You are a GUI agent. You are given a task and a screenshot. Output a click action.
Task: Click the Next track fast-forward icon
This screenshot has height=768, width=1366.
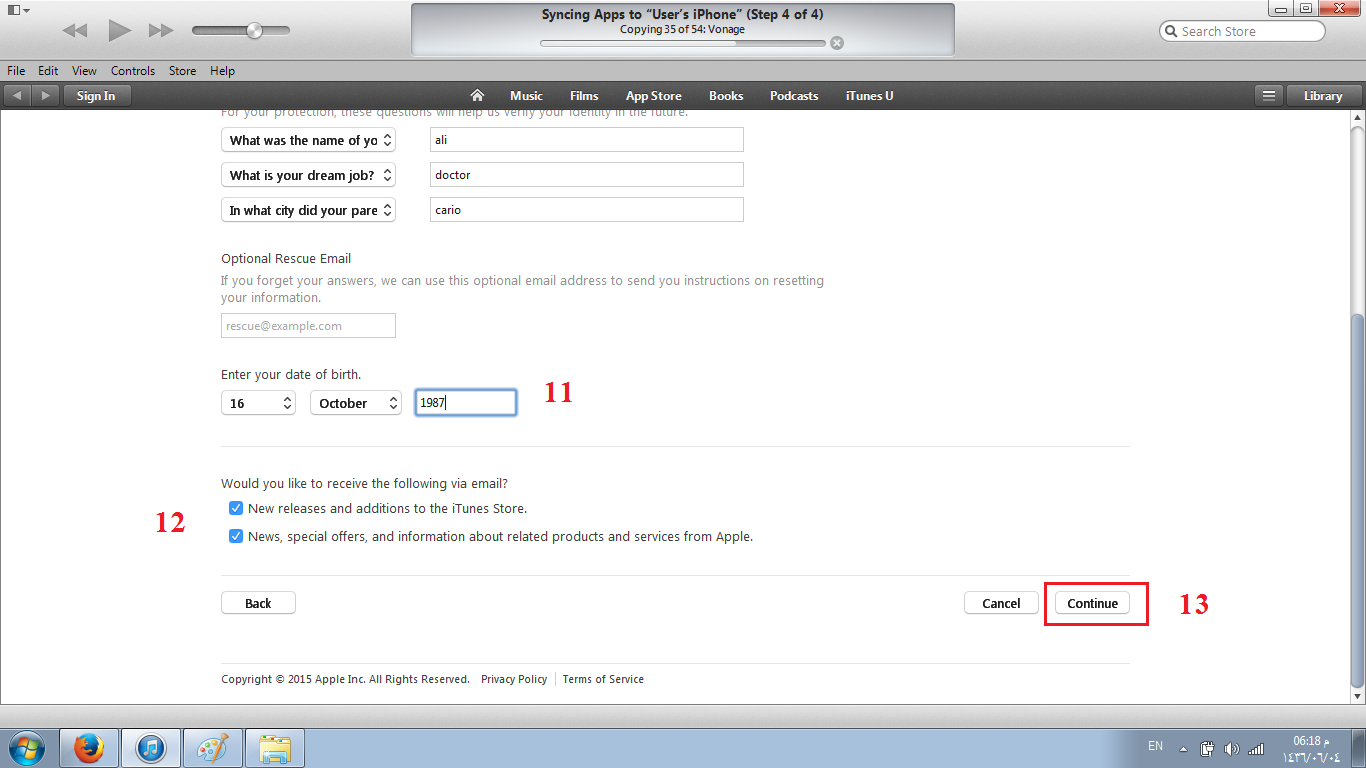(161, 31)
